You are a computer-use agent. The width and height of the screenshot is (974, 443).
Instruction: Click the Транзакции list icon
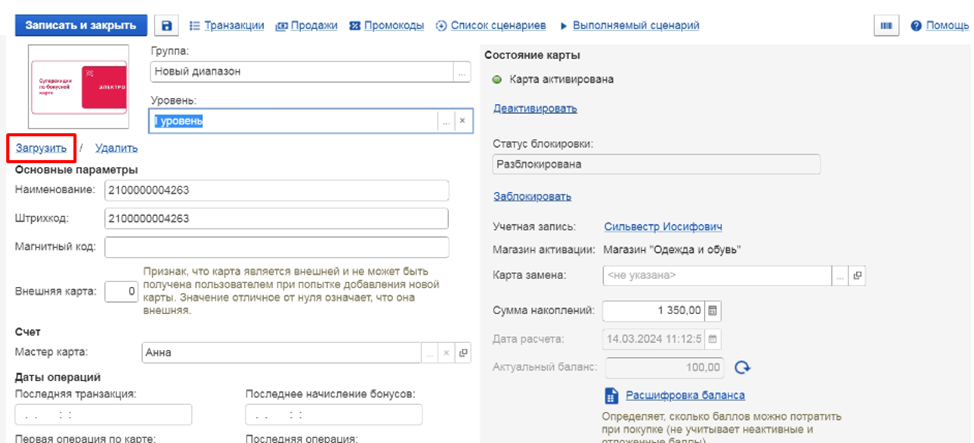(194, 25)
